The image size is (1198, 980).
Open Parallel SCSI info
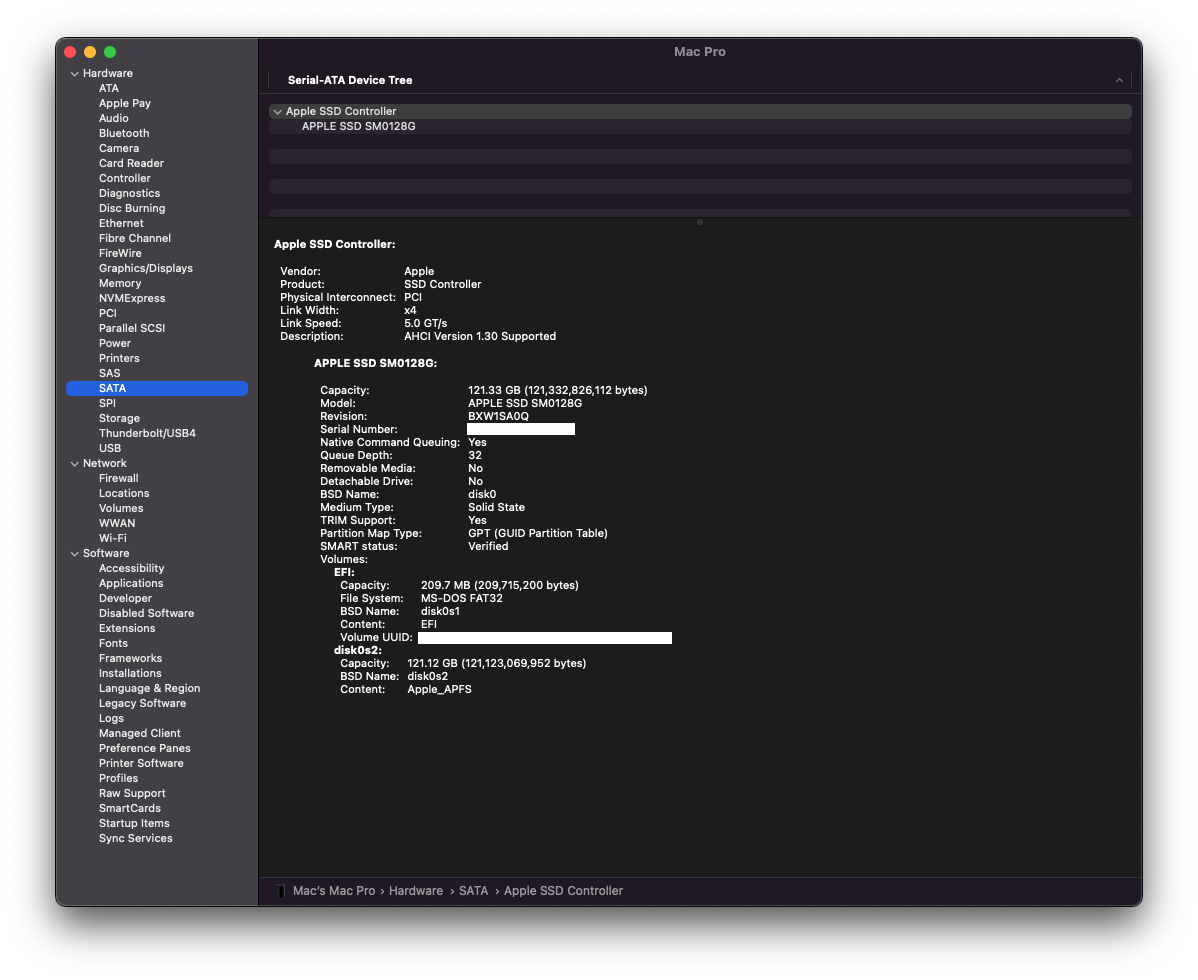(x=131, y=328)
